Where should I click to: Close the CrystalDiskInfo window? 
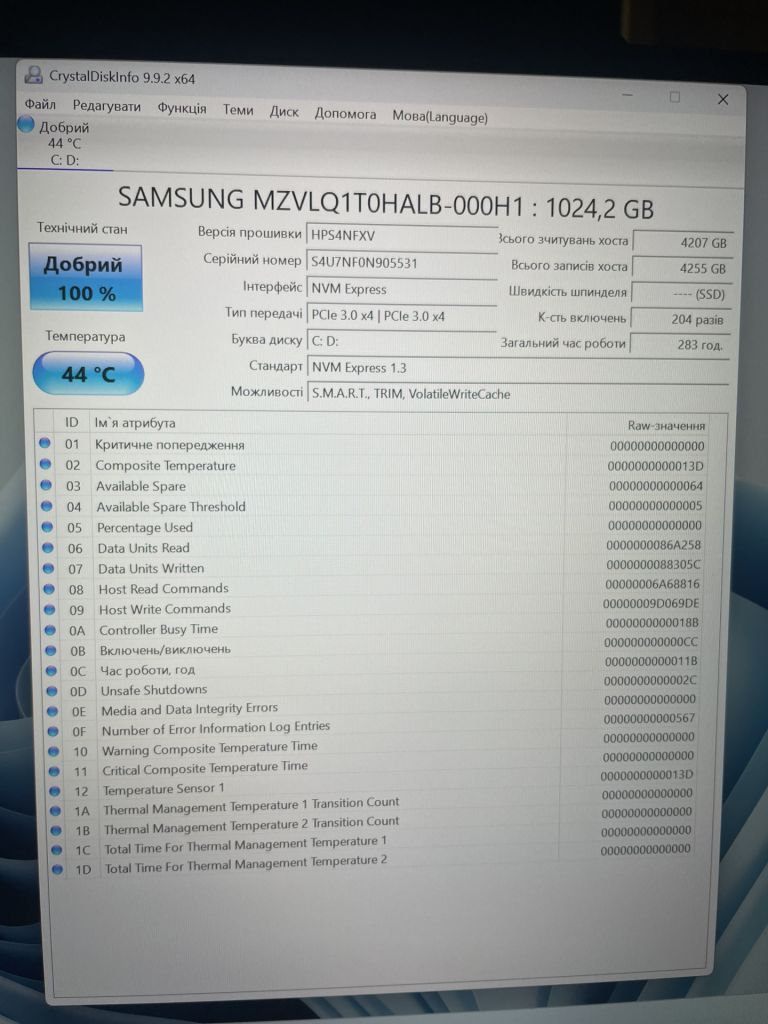[723, 99]
